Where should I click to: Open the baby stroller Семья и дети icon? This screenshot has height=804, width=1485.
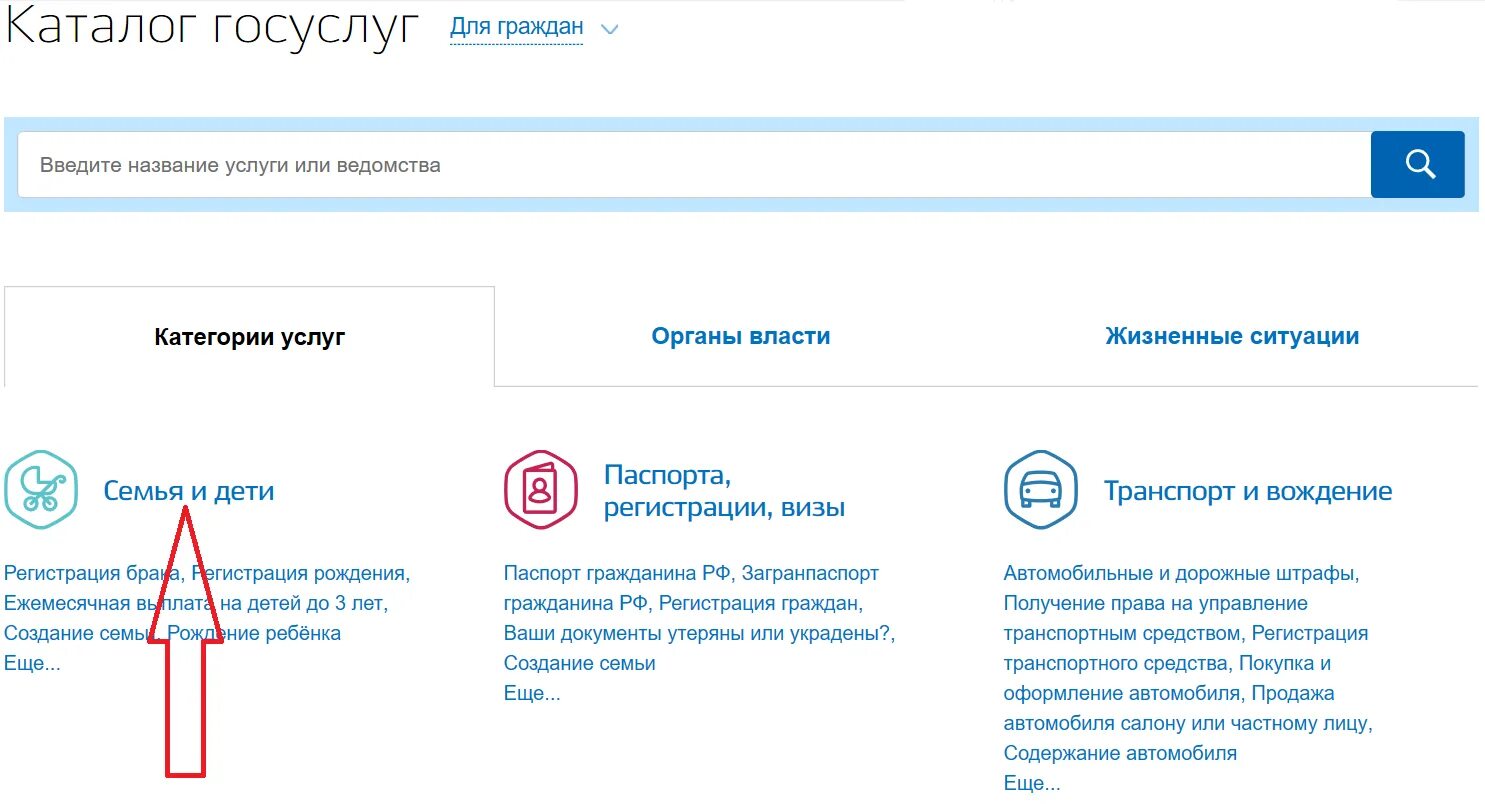tap(41, 490)
